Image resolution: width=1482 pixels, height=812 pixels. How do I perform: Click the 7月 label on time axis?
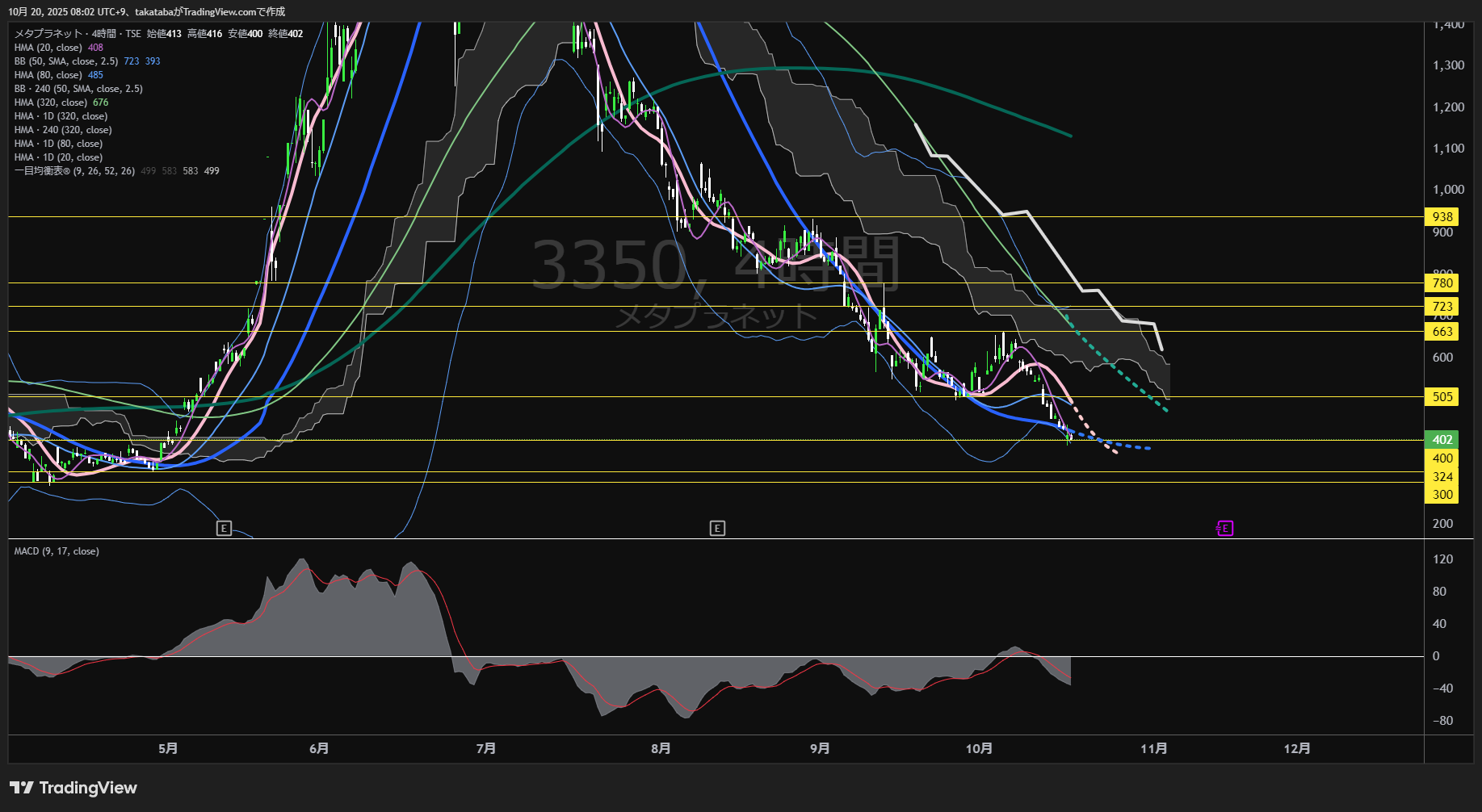click(485, 749)
